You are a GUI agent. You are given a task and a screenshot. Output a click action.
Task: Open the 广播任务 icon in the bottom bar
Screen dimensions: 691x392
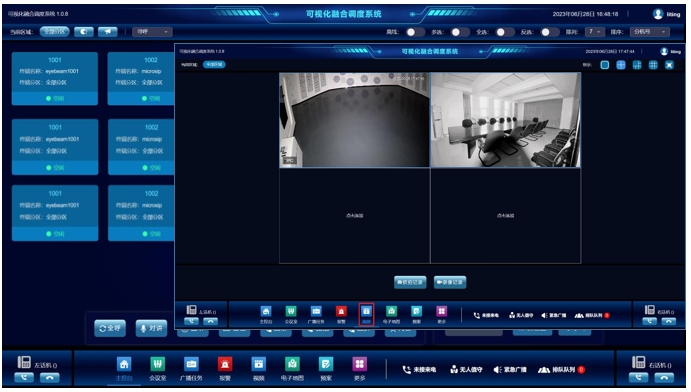pyautogui.click(x=191, y=369)
